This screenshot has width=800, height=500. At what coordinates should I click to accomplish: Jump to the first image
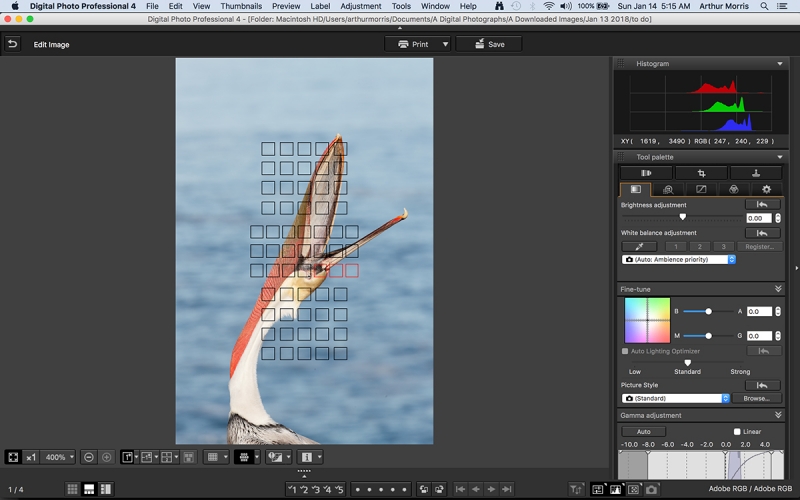click(460, 489)
